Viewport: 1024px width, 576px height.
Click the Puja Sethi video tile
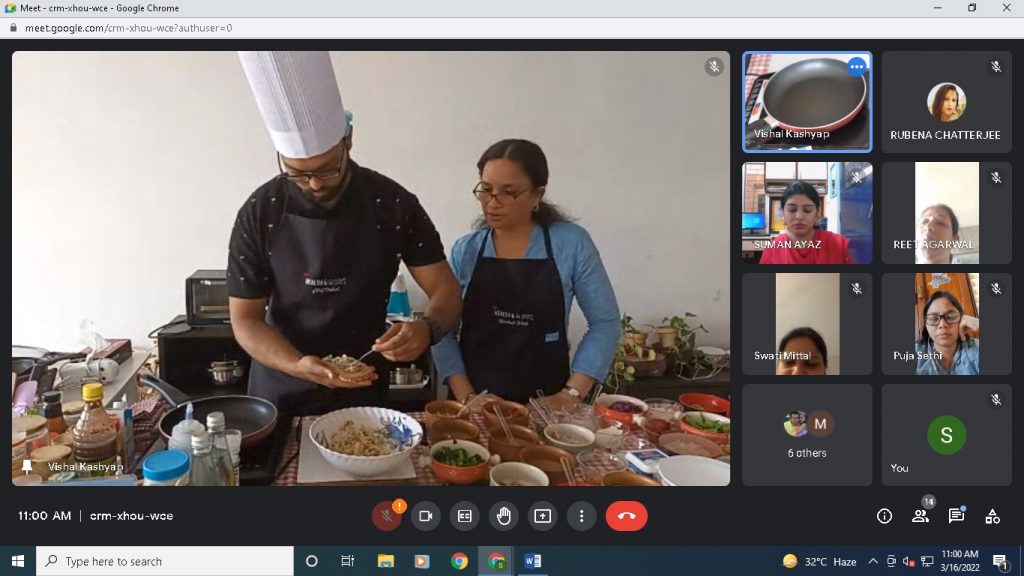point(945,324)
